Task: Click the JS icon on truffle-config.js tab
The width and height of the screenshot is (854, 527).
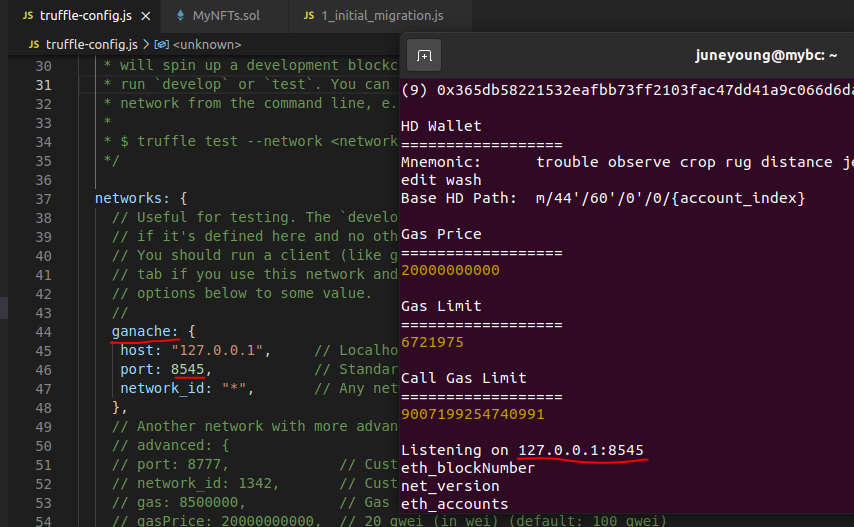Action: click(28, 16)
